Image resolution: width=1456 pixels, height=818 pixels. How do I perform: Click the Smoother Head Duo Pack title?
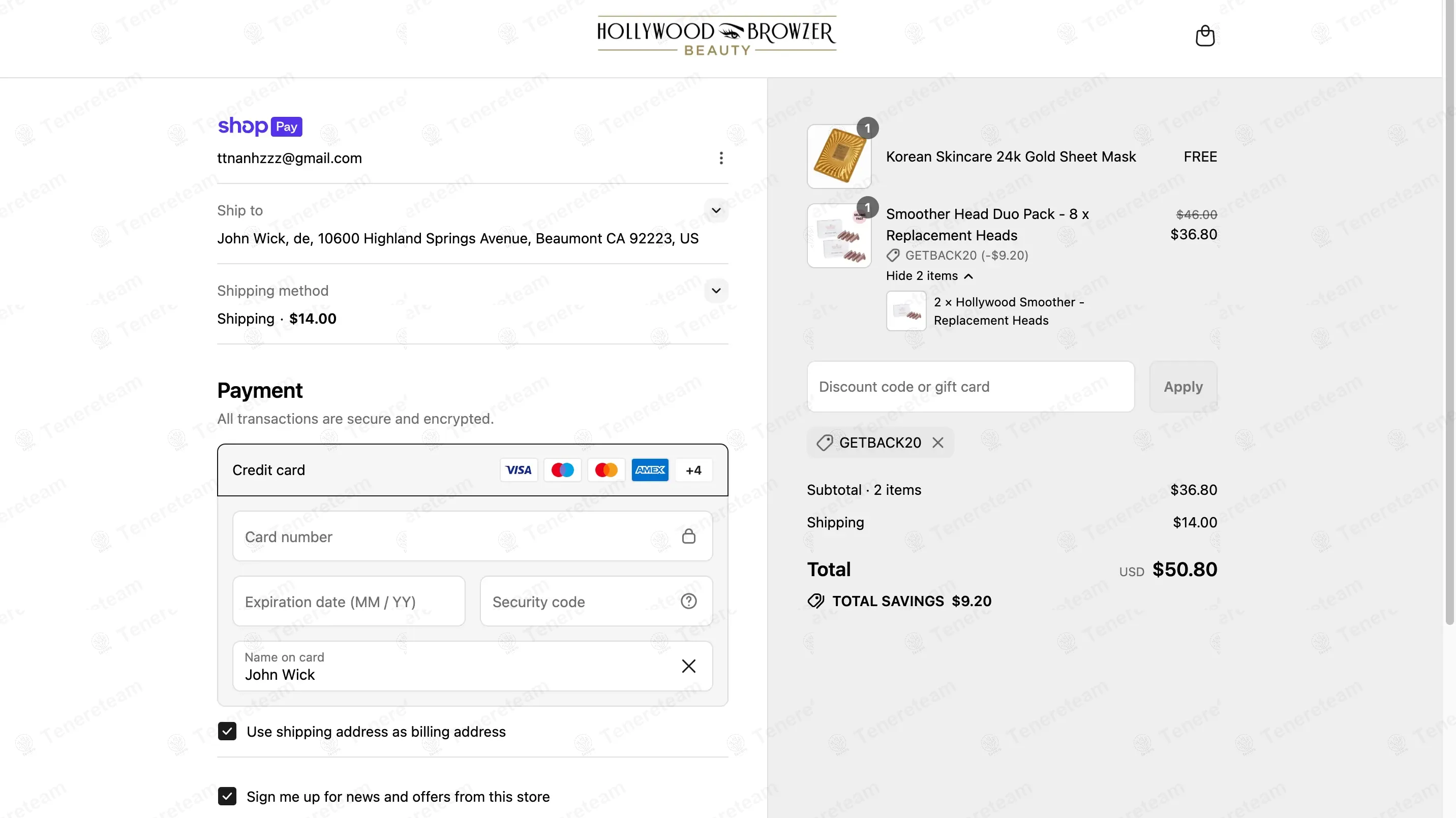(987, 225)
